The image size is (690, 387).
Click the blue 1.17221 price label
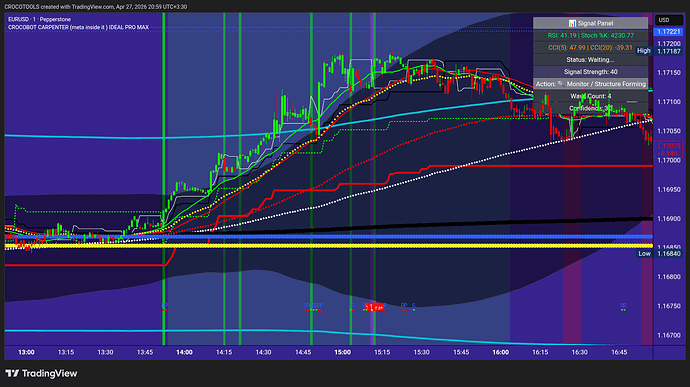[x=668, y=32]
